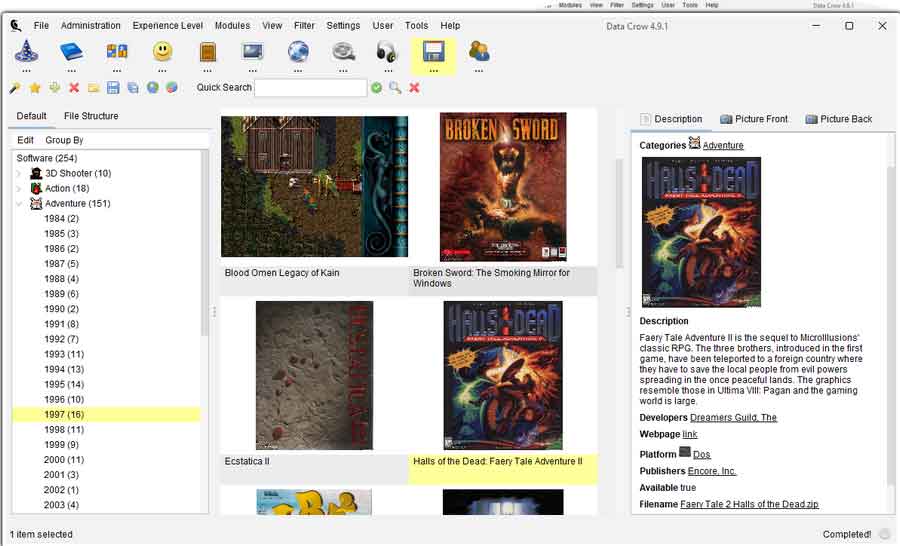900x546 pixels.
Task: Open the Settings menu
Action: (x=343, y=26)
